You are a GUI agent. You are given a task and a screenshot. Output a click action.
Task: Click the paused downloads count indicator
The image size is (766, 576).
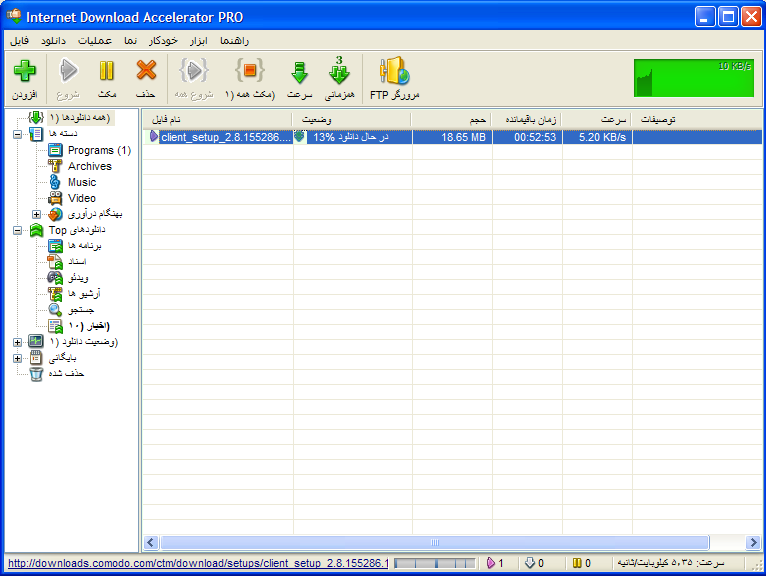[582, 563]
